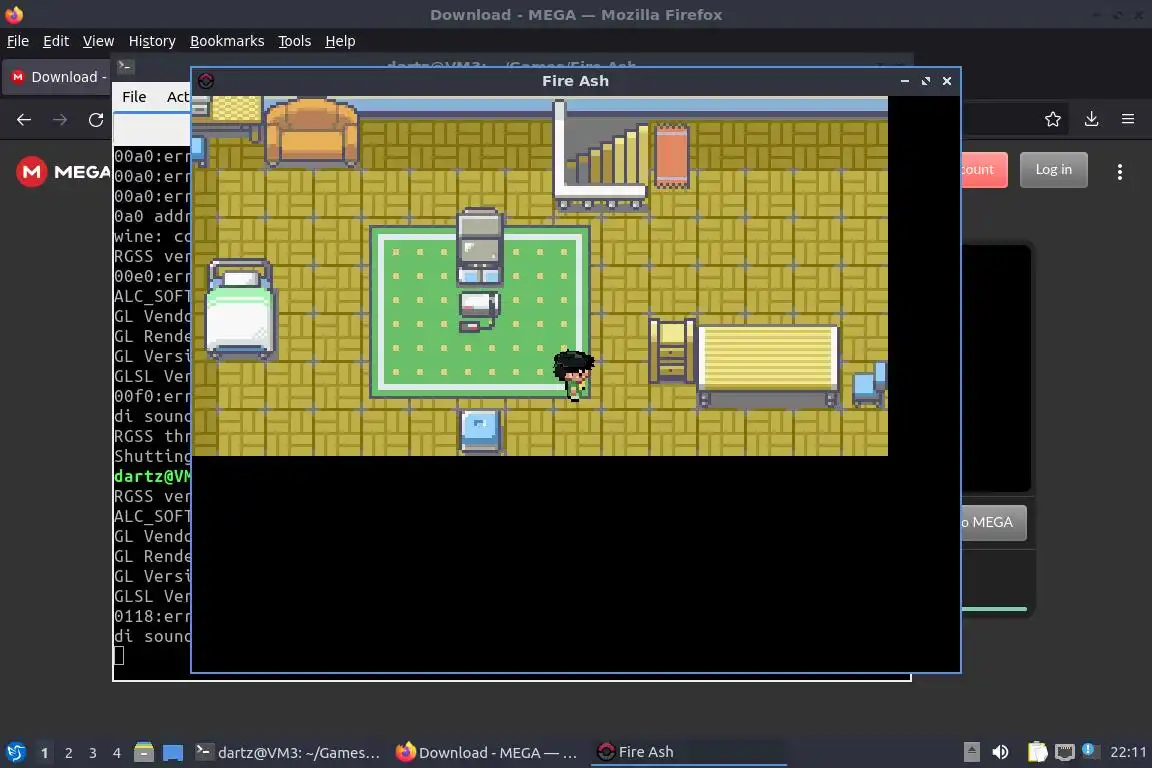The width and height of the screenshot is (1152, 768).
Task: Reload the MEGA page
Action: [96, 120]
